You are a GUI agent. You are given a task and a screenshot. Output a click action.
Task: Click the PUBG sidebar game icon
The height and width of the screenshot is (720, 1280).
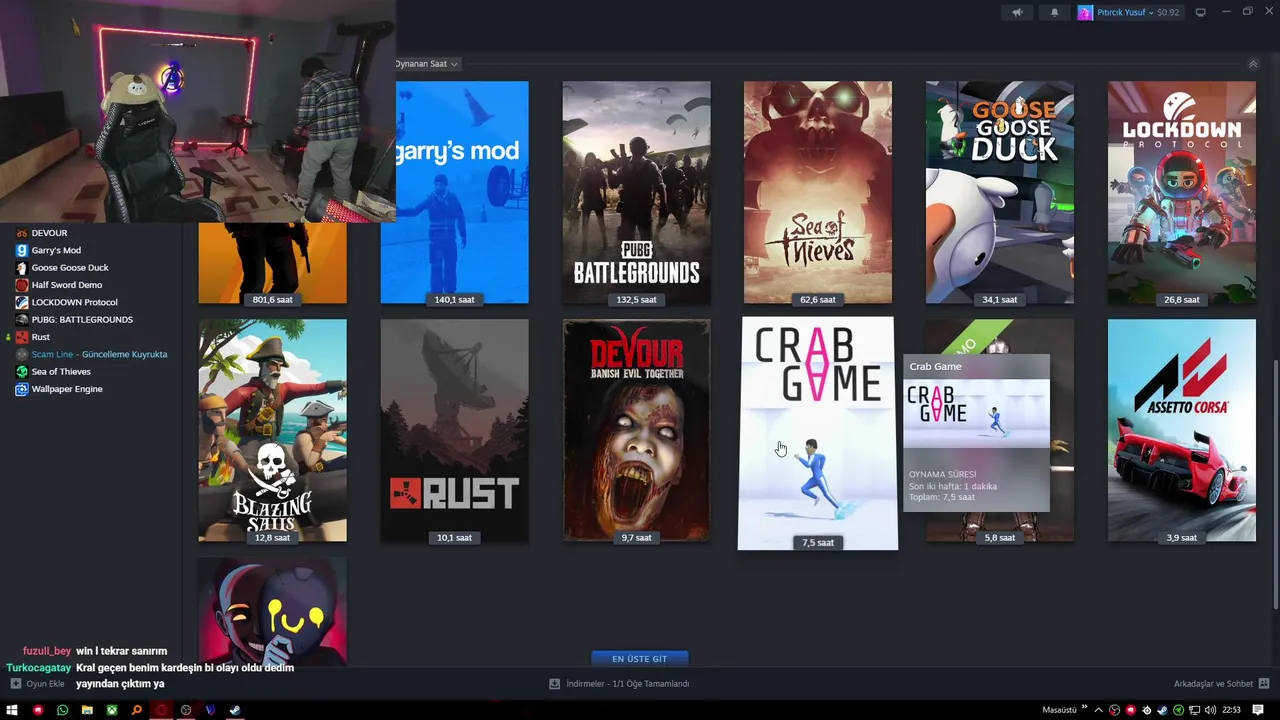coord(22,320)
